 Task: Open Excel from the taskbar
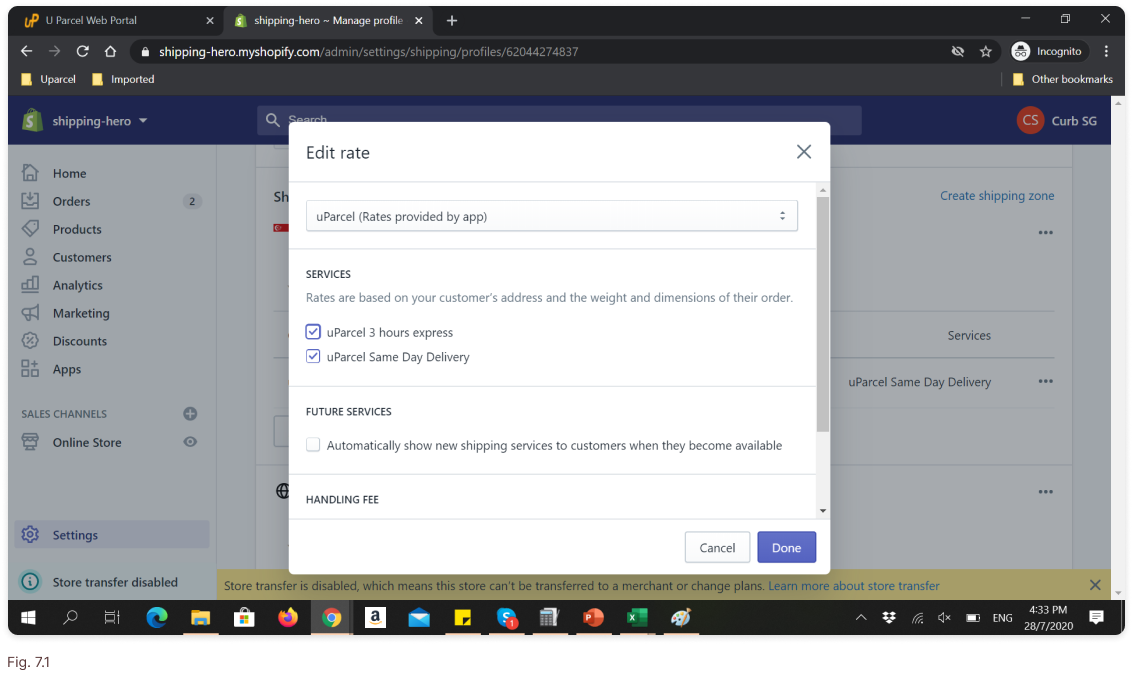[x=637, y=617]
